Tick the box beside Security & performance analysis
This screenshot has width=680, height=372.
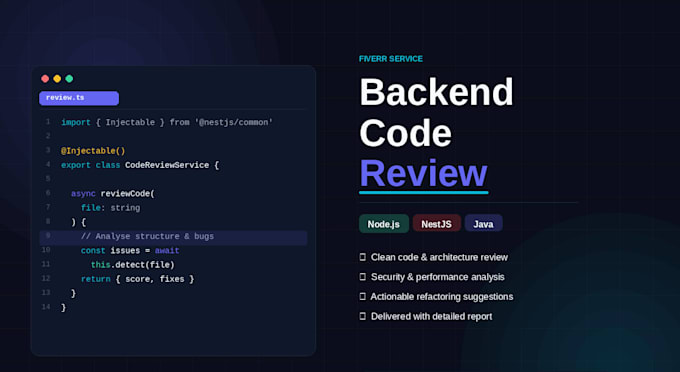pyautogui.click(x=363, y=277)
